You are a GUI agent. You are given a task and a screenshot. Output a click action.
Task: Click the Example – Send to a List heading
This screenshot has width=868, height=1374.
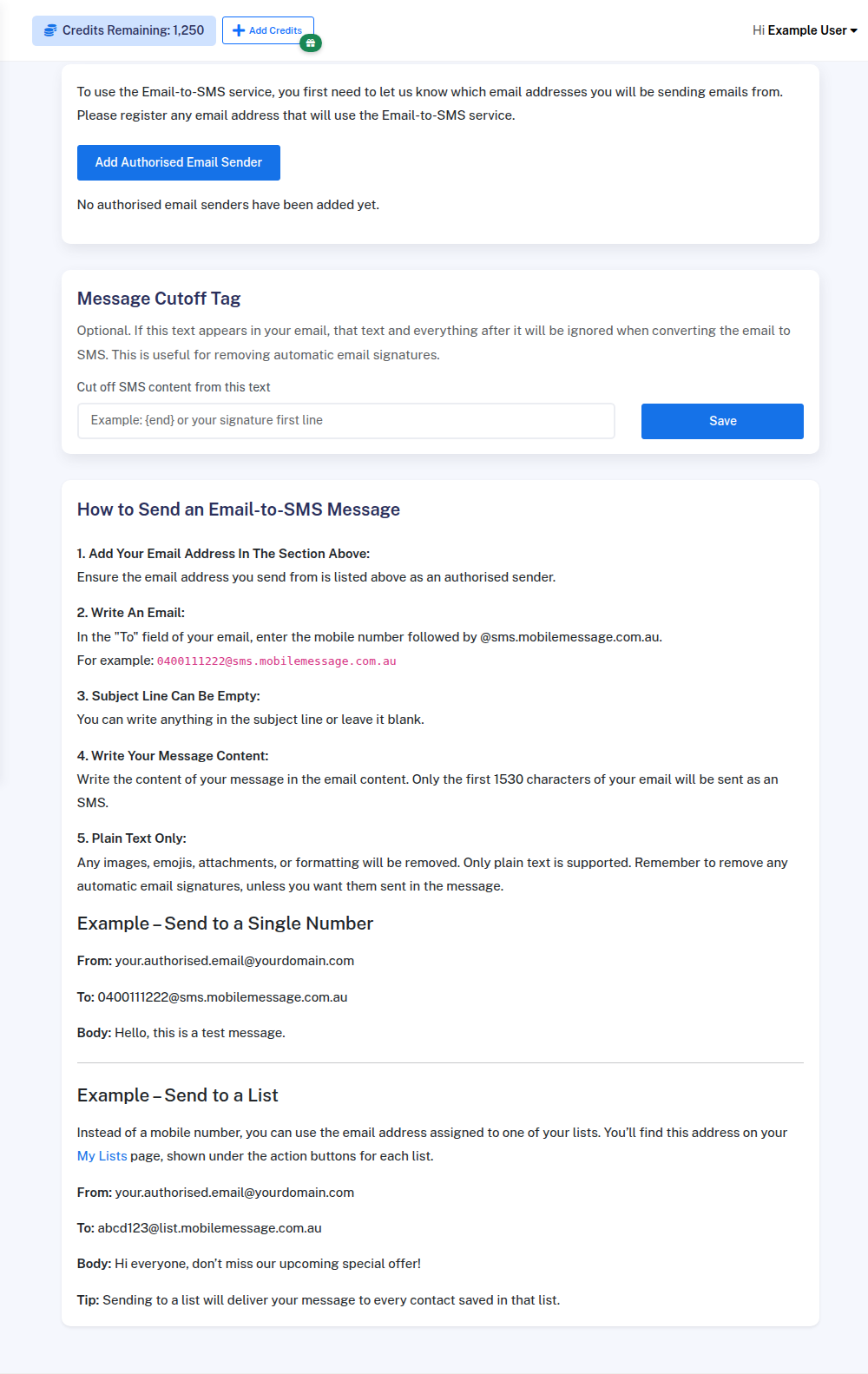pyautogui.click(x=177, y=1095)
